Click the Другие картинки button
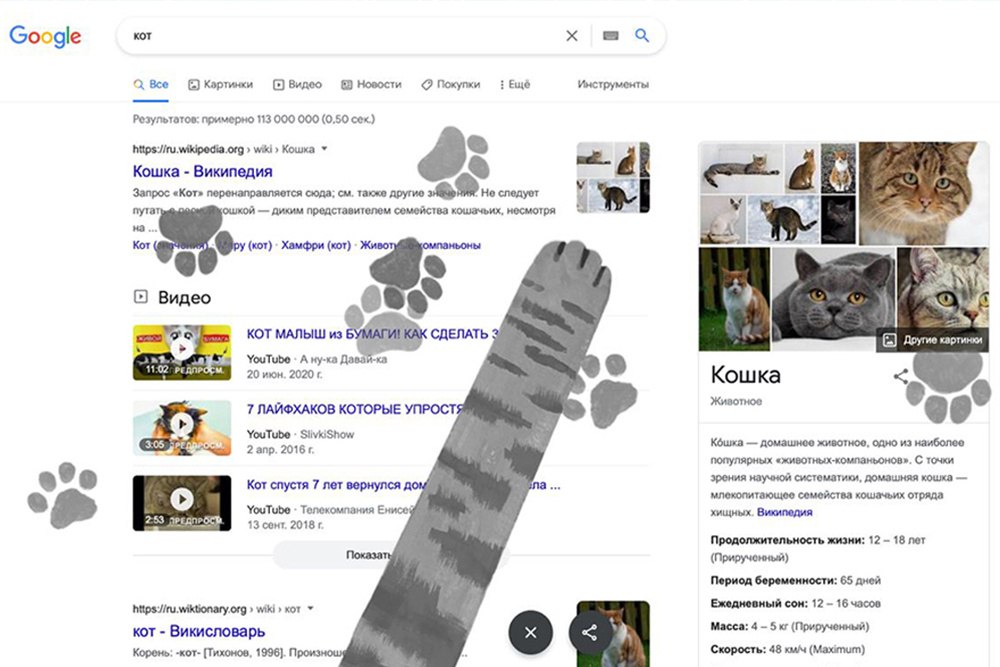 point(932,340)
